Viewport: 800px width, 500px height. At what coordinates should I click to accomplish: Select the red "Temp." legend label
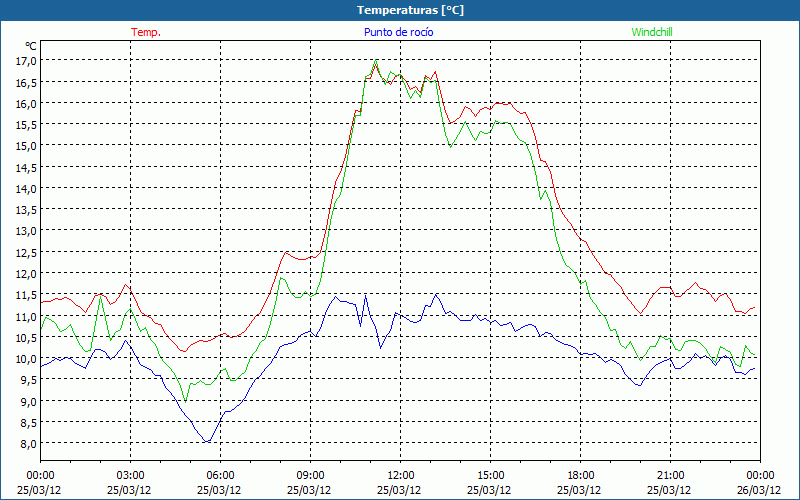(x=146, y=32)
